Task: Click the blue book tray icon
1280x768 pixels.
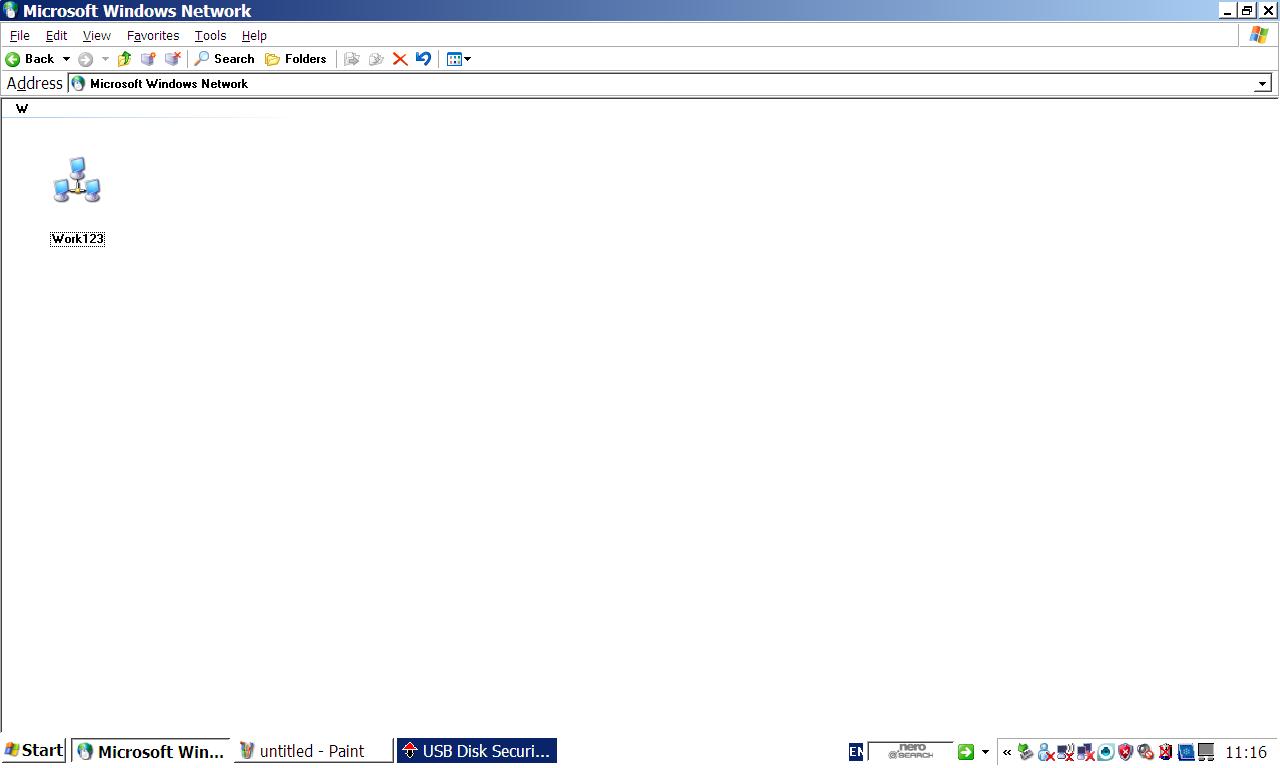Action: click(1186, 752)
